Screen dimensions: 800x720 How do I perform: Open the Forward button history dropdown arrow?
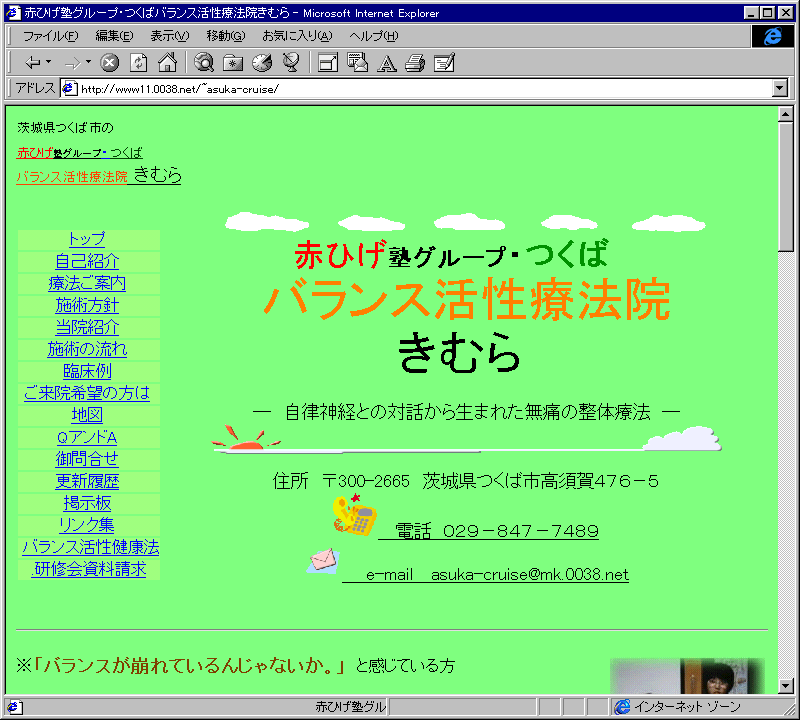(89, 62)
